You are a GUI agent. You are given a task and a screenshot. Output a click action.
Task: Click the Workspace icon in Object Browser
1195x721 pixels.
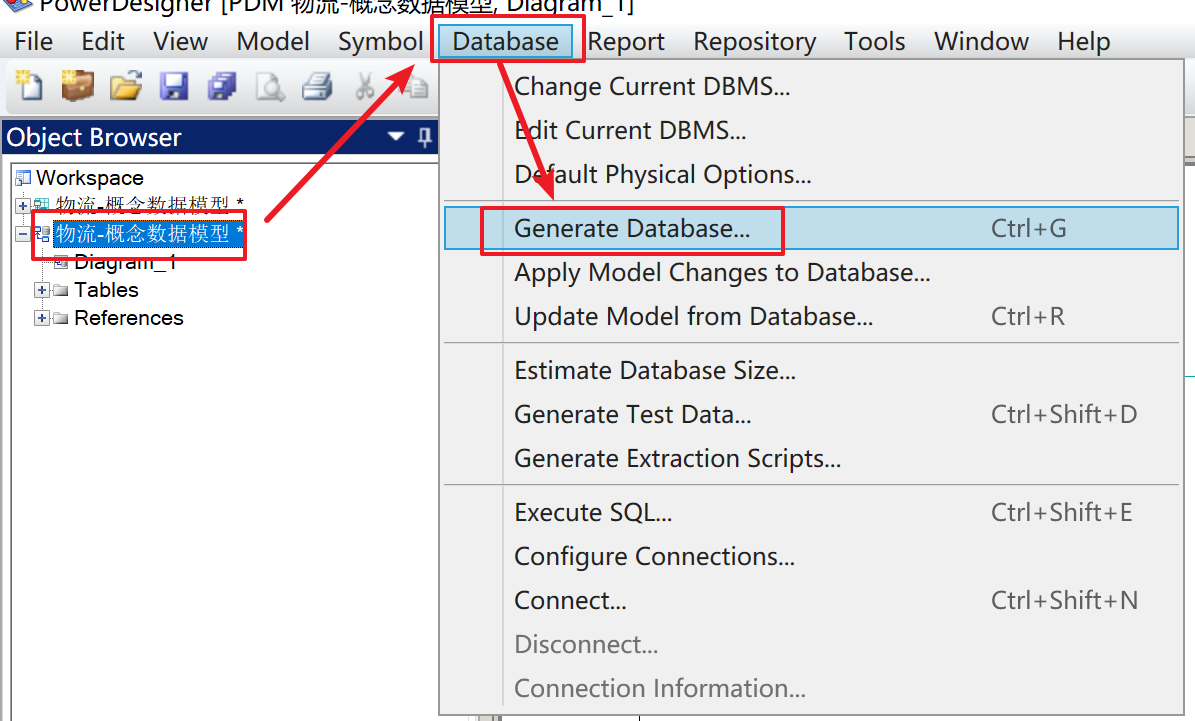pyautogui.click(x=24, y=178)
